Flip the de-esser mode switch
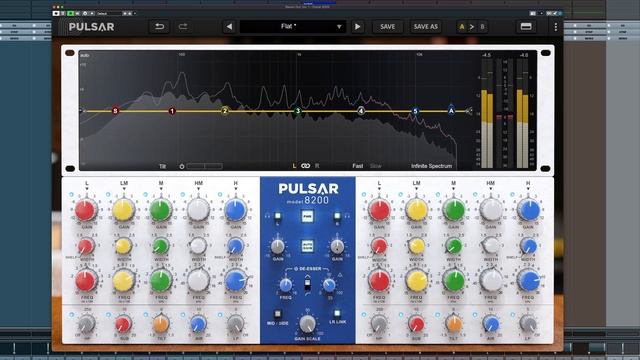 [307, 283]
